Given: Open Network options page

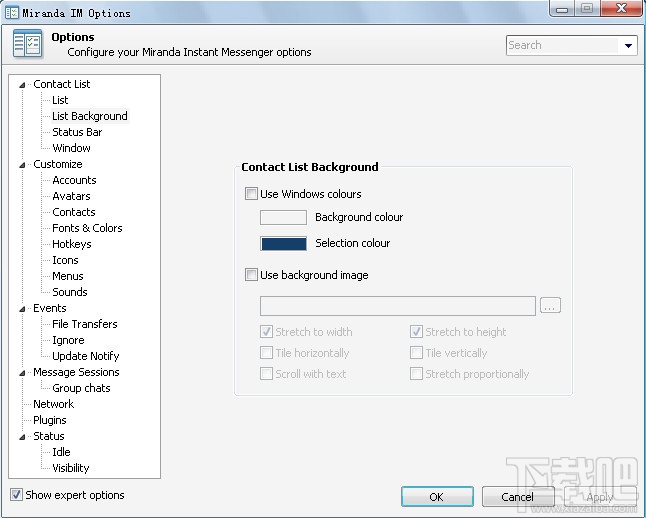Looking at the screenshot, I should (x=54, y=404).
